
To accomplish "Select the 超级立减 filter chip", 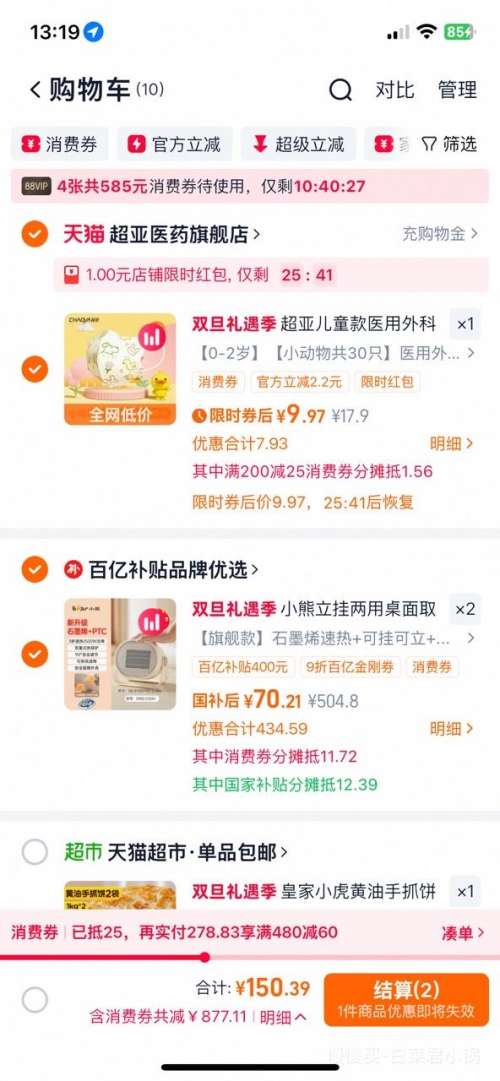I will coord(298,144).
